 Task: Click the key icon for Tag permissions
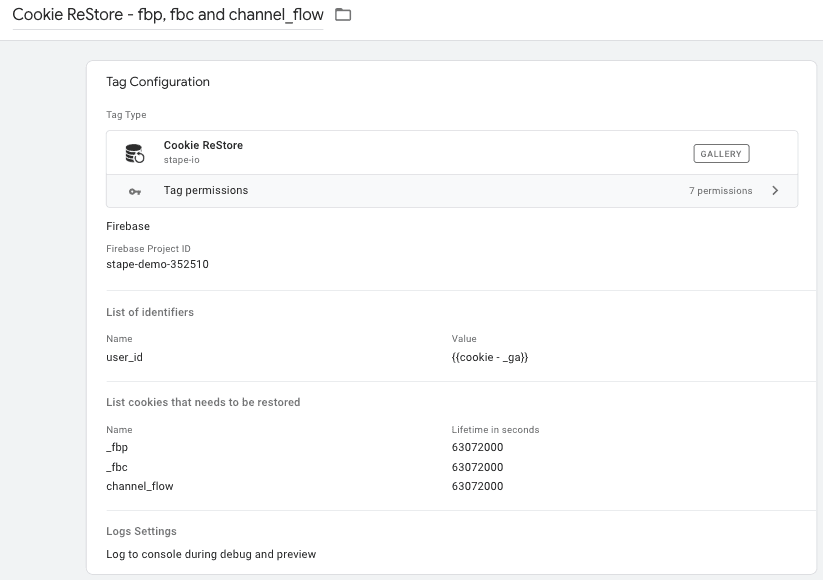click(x=135, y=192)
